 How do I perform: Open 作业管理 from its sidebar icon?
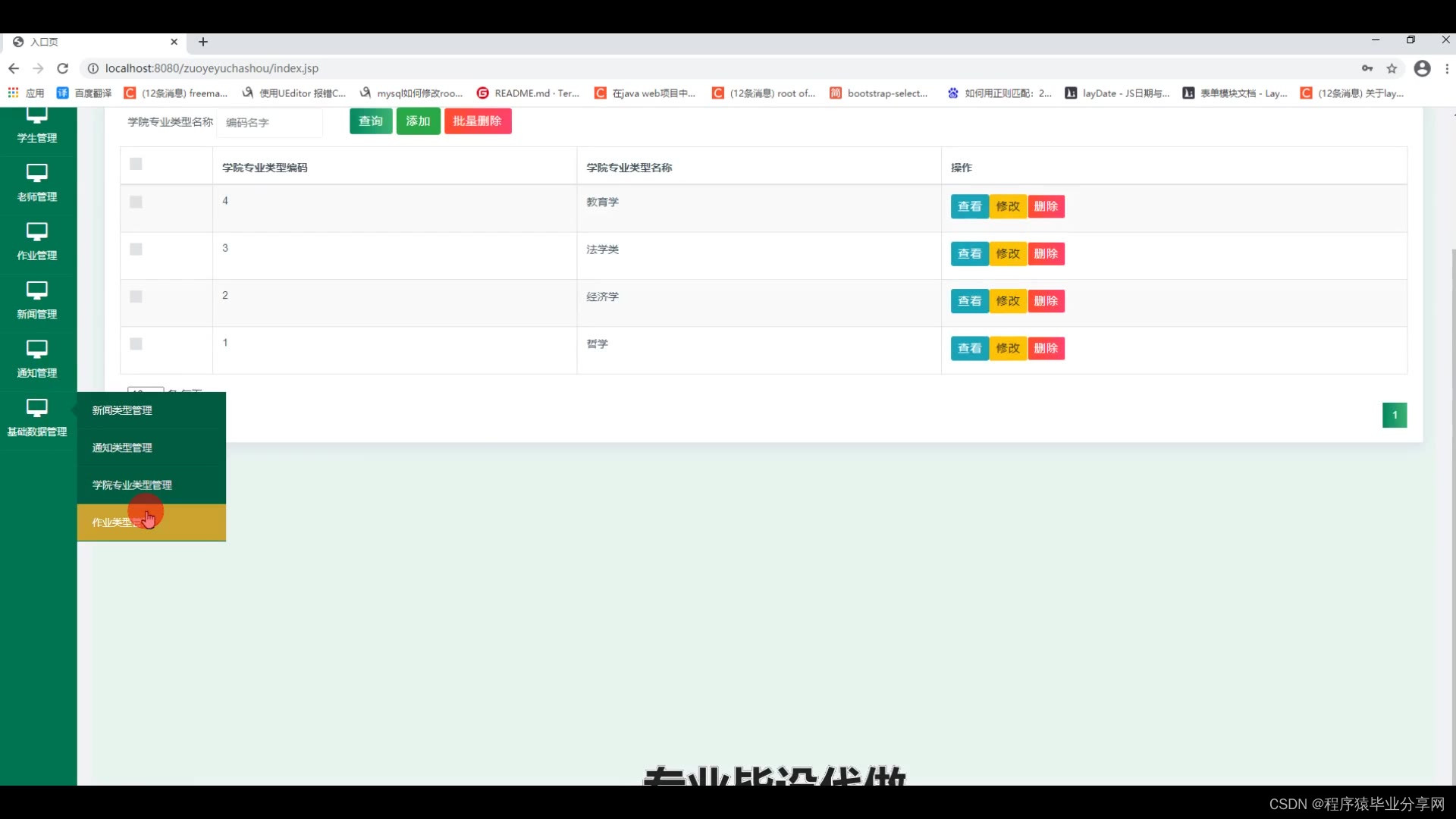coord(36,232)
